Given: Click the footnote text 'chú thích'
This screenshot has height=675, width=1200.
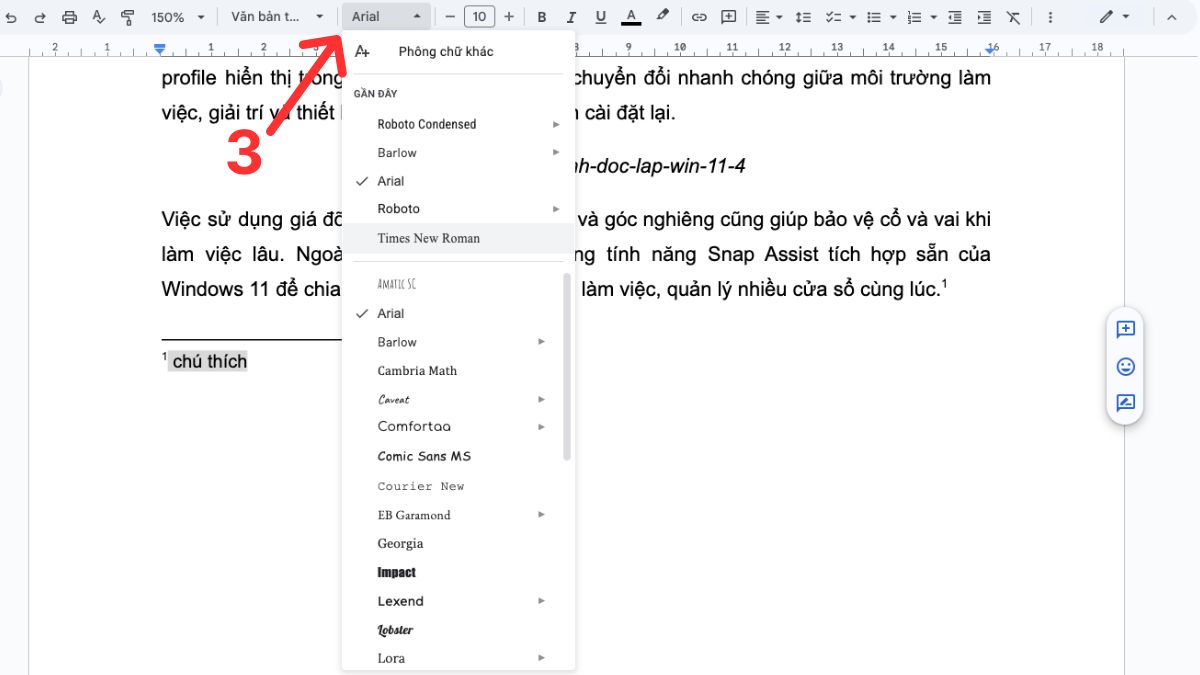Looking at the screenshot, I should 209,362.
